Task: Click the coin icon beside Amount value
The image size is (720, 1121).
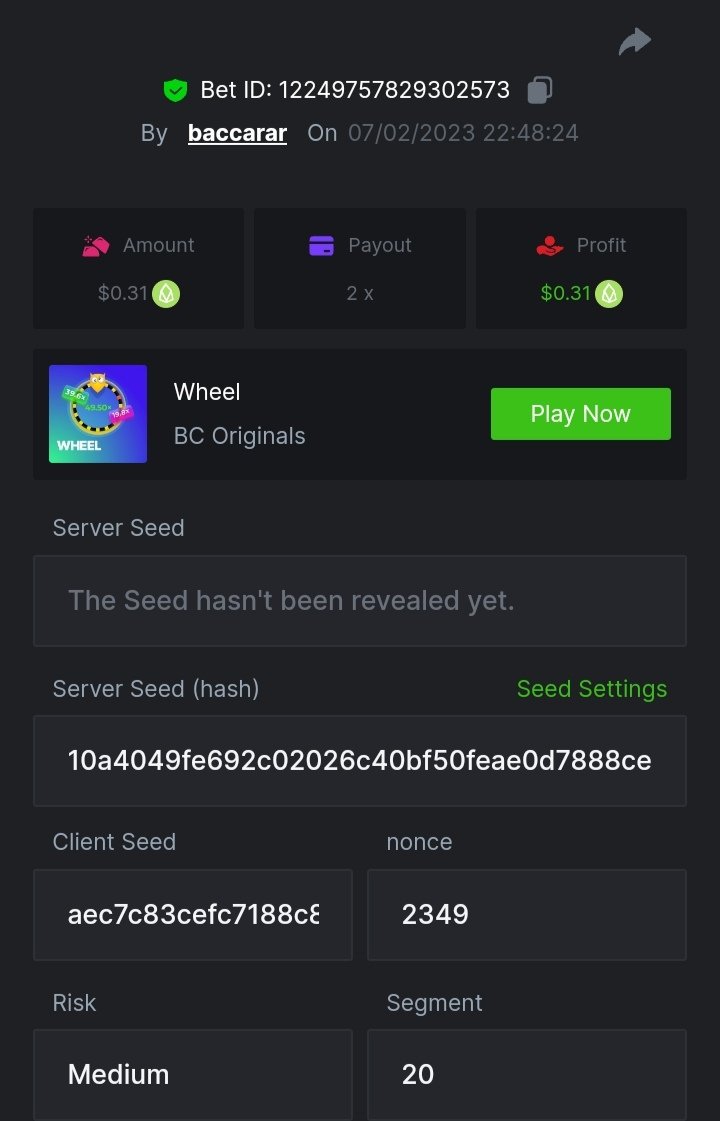Action: coord(166,294)
